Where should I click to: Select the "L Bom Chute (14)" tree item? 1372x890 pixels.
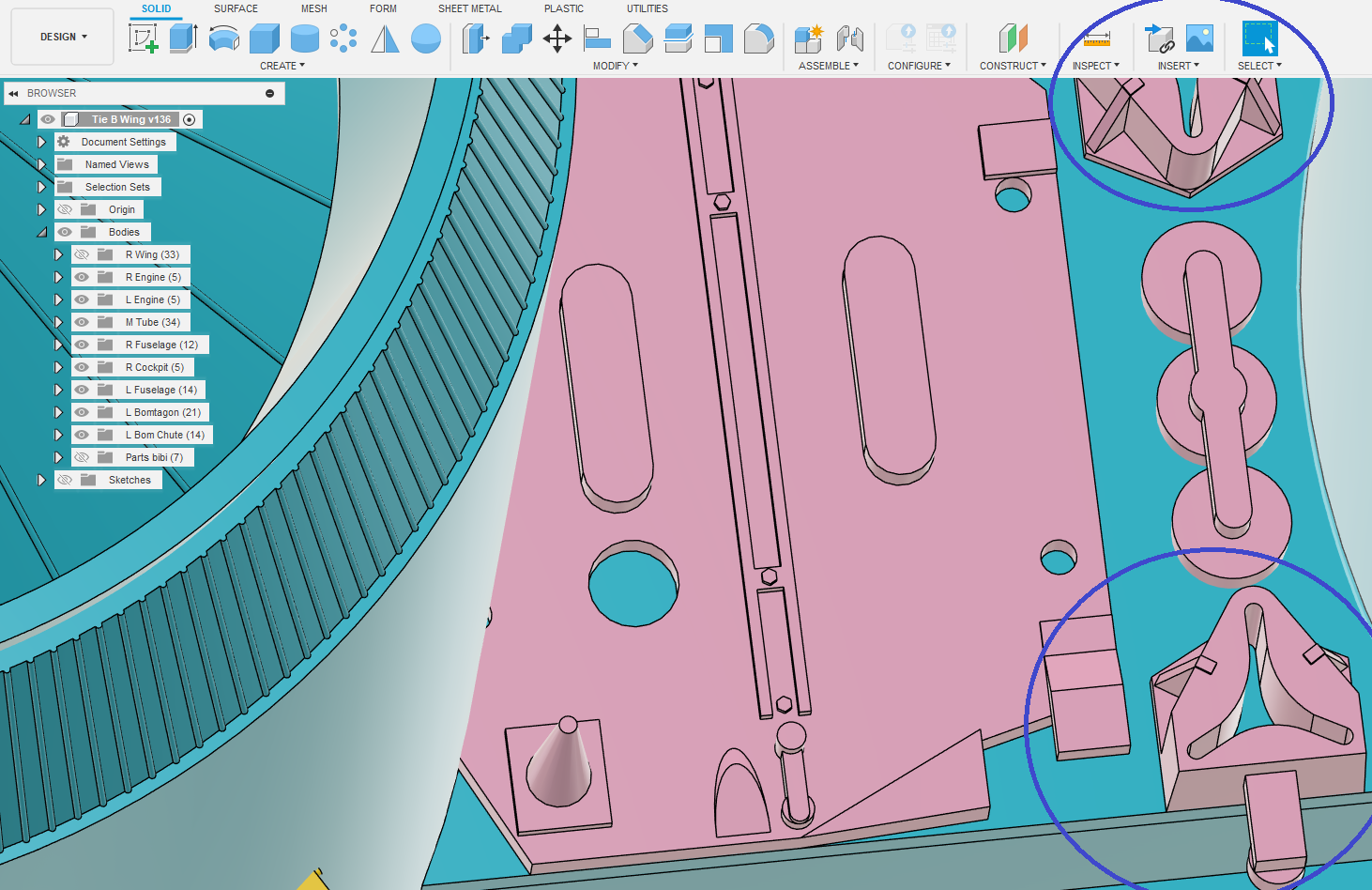pos(165,435)
